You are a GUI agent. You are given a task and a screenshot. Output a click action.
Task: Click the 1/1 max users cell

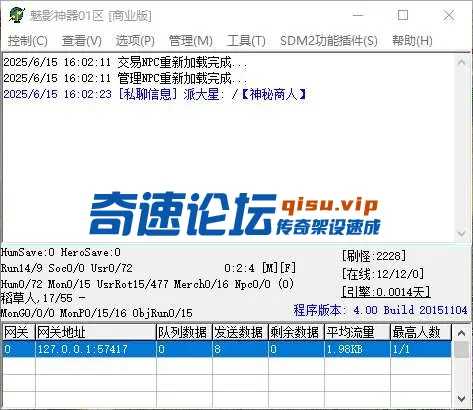pos(421,349)
